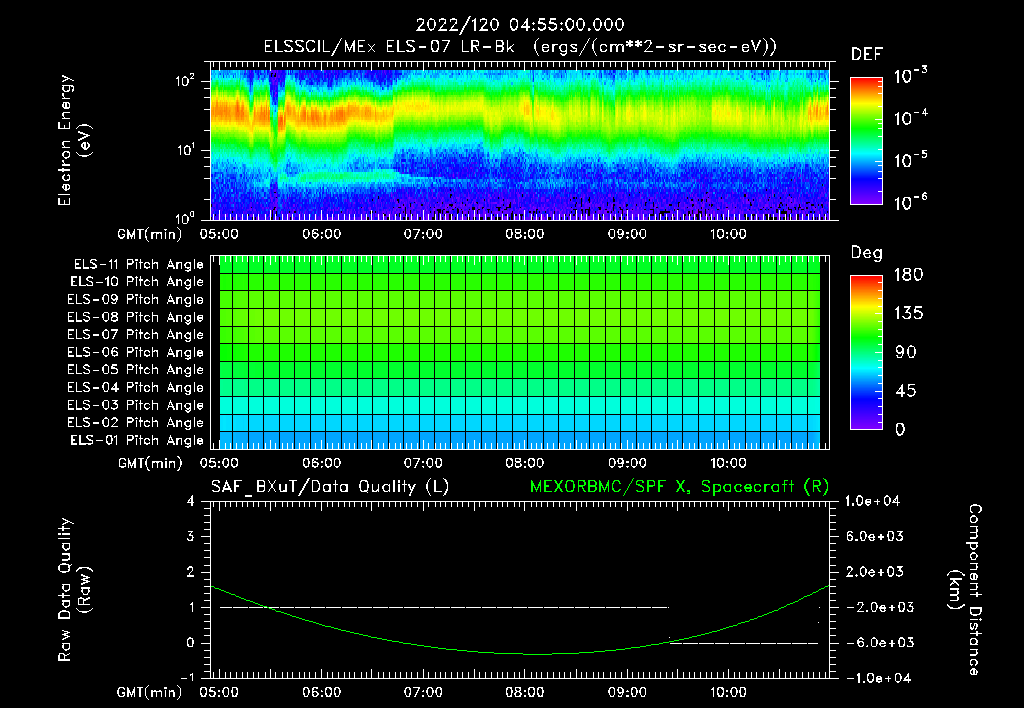Select the ELS-02 Pitch Angle row label
Viewport: 1024px width, 708px height.
pyautogui.click(x=136, y=423)
